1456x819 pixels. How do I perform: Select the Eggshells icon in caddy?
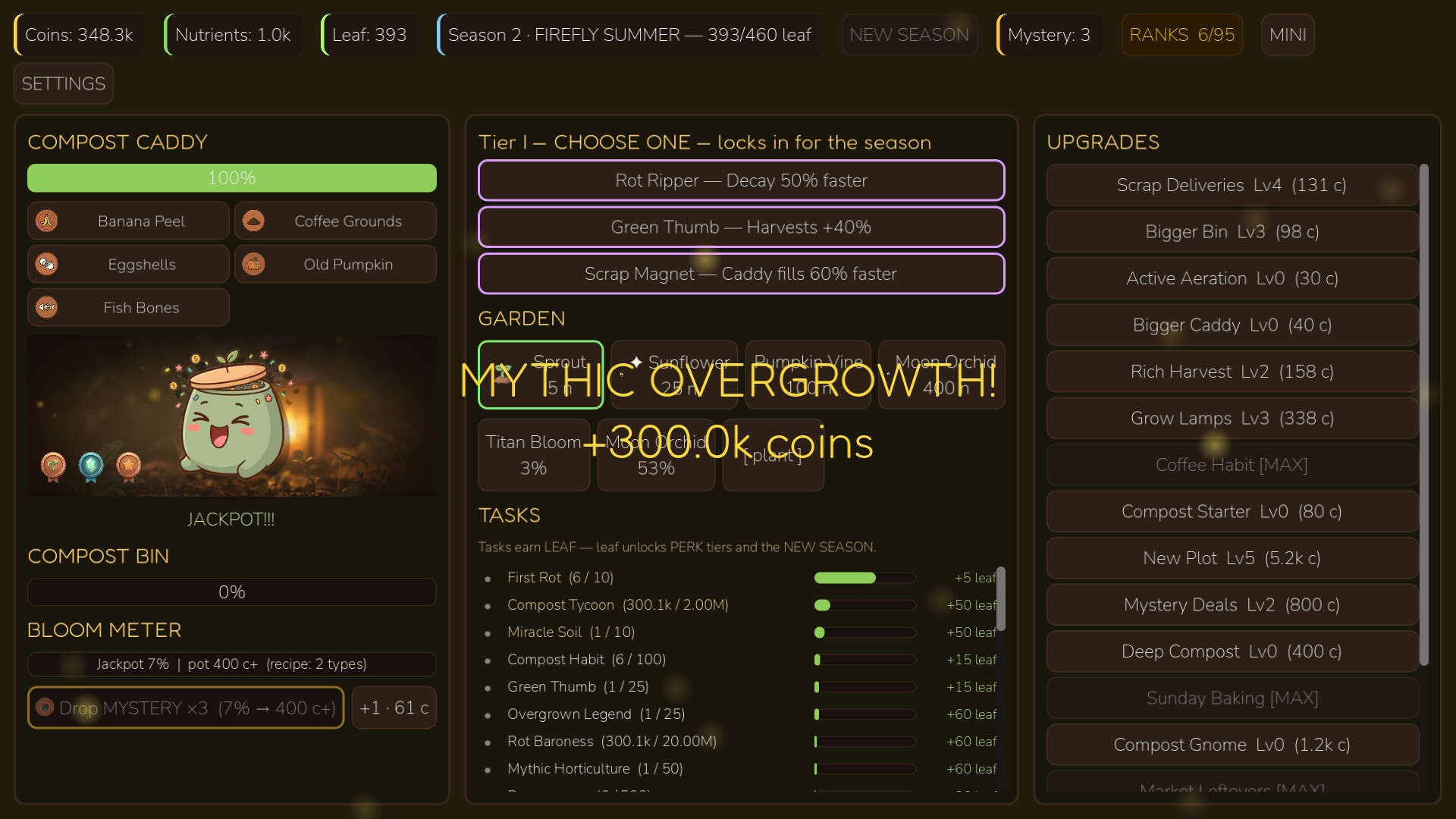pos(47,264)
